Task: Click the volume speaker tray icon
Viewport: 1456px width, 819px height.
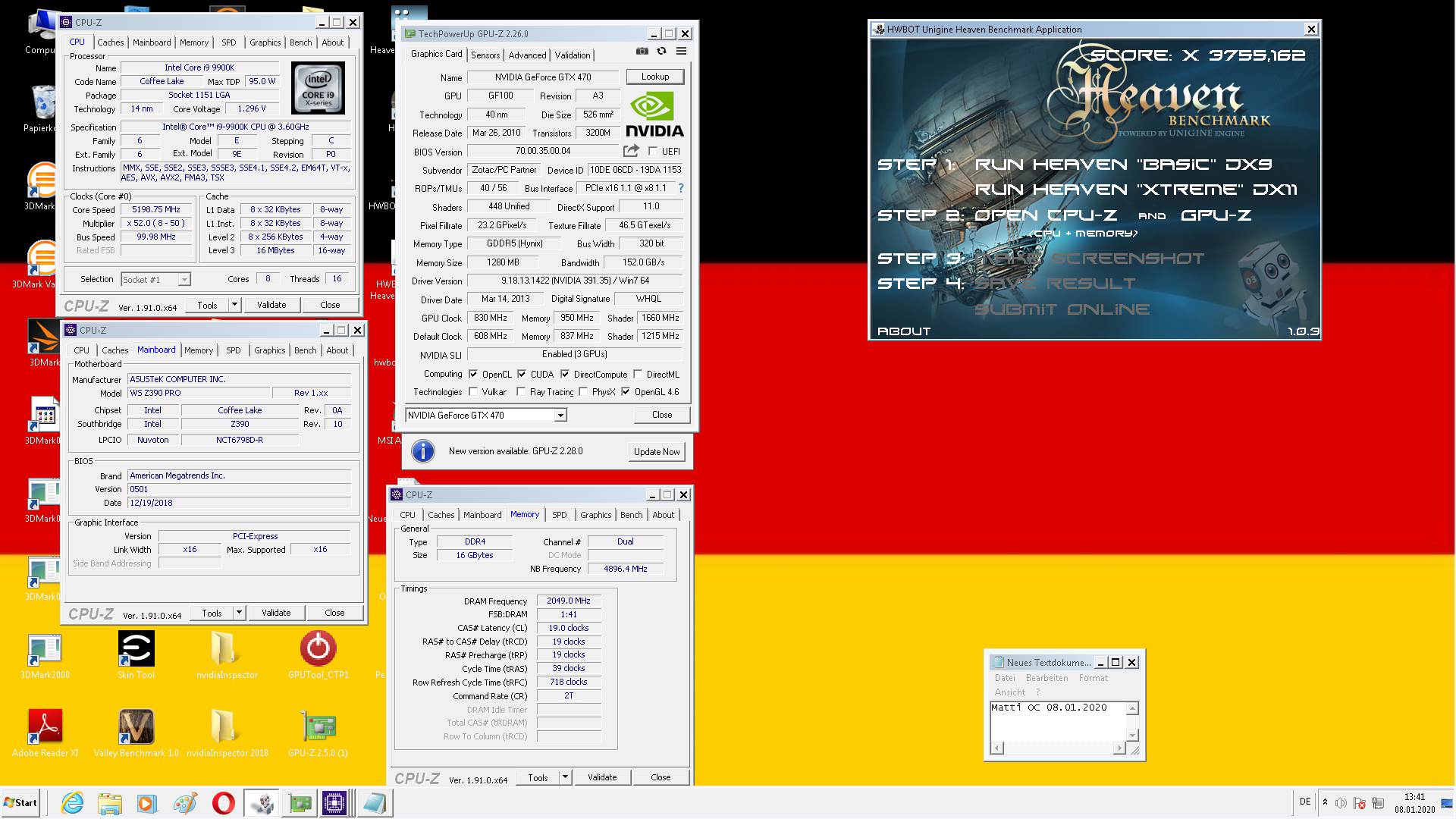Action: pos(1341,803)
